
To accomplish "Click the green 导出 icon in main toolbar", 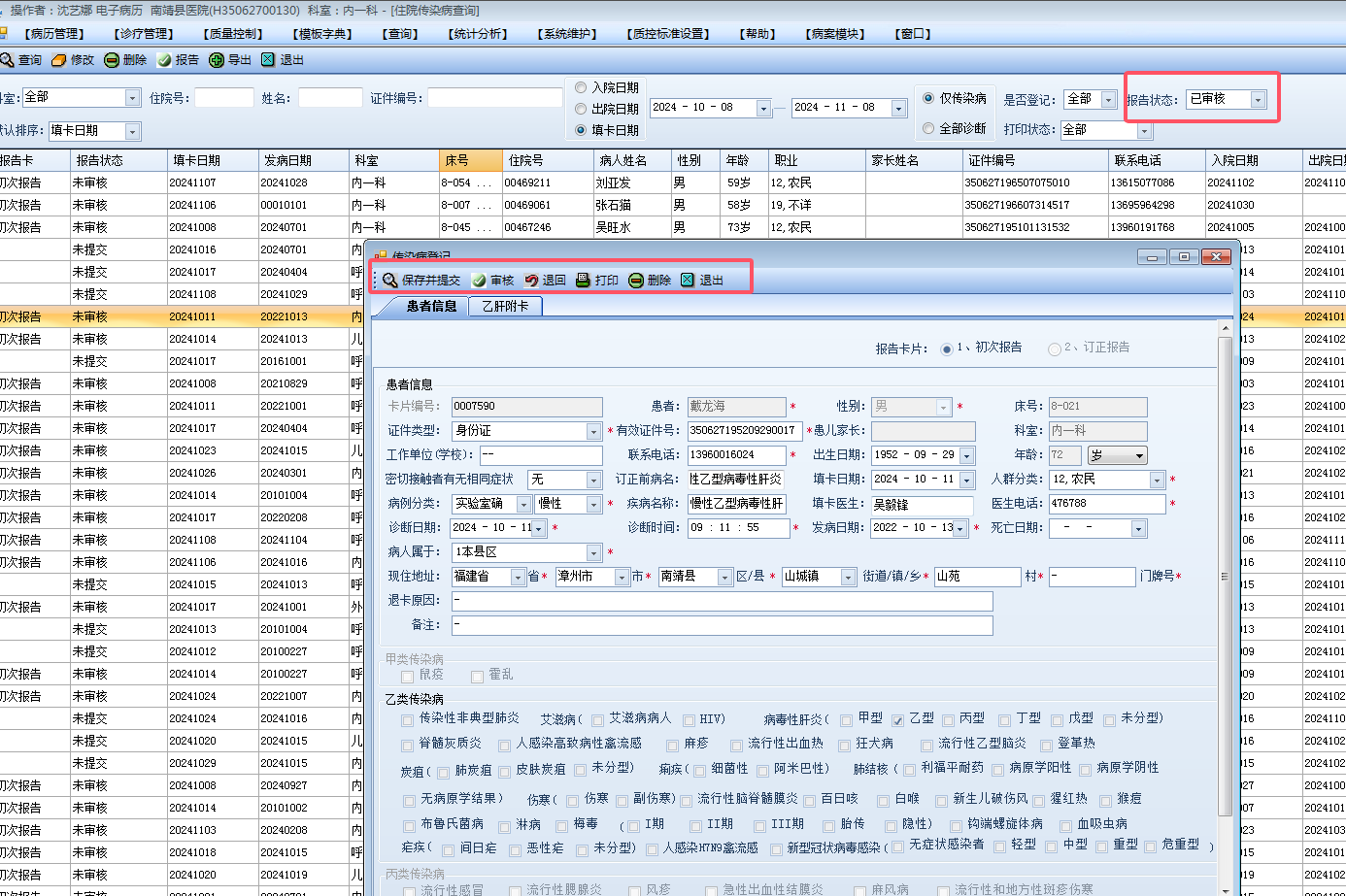I will (217, 60).
